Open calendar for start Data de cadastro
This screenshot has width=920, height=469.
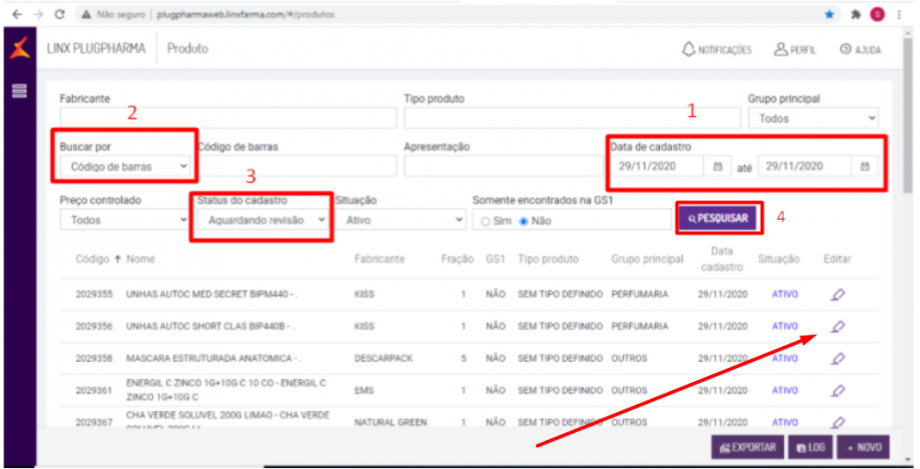[x=717, y=167]
